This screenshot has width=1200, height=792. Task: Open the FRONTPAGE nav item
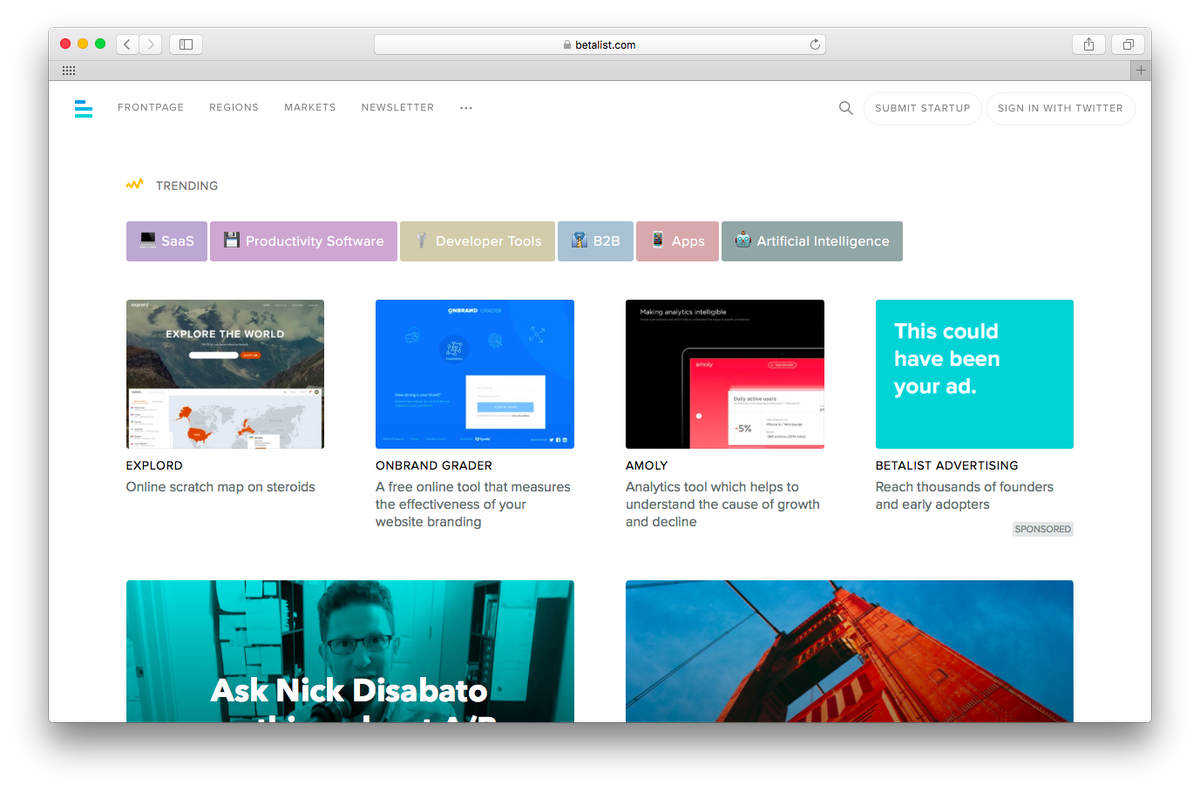(151, 108)
